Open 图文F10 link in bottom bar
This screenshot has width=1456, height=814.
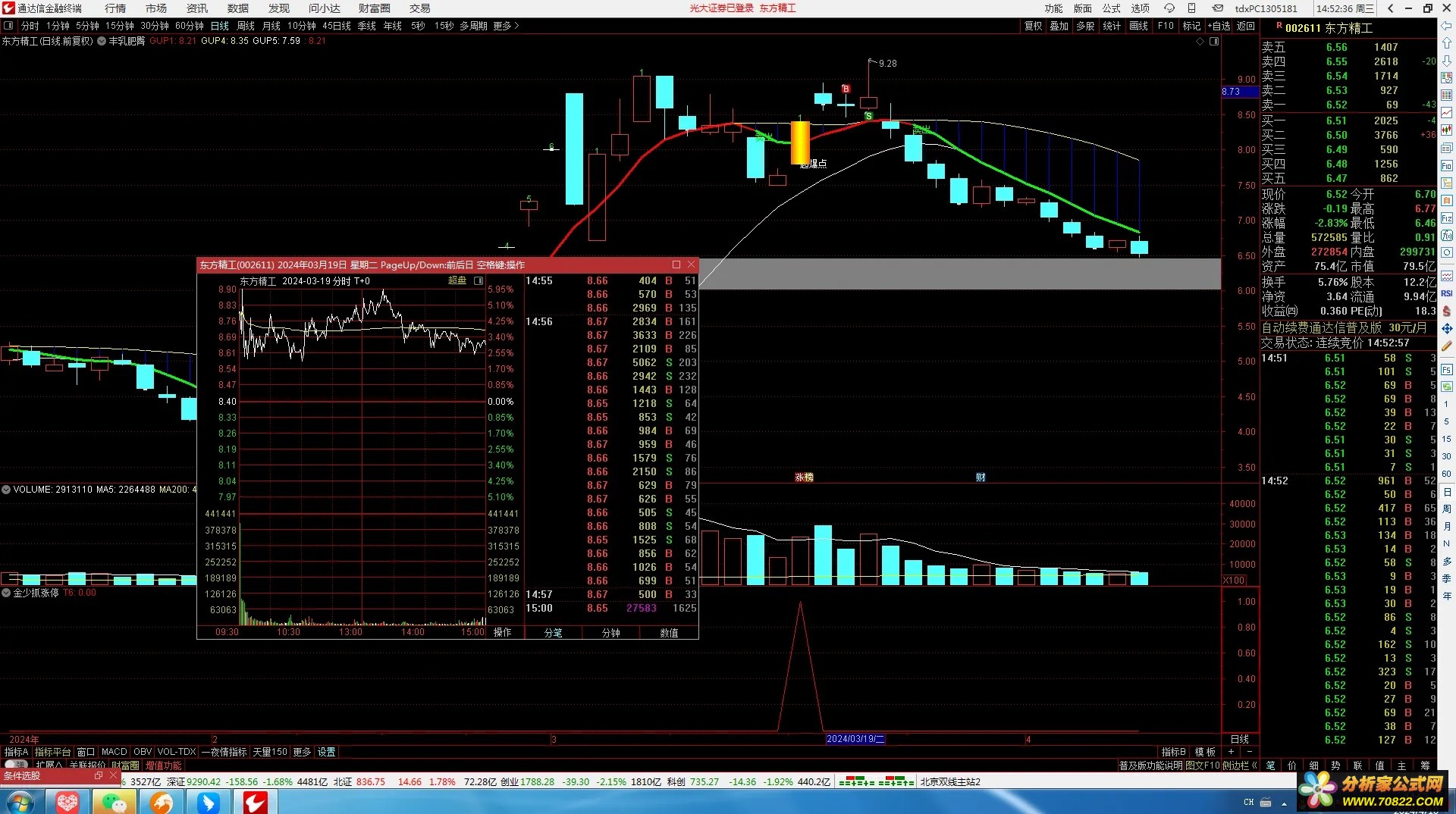(1203, 765)
